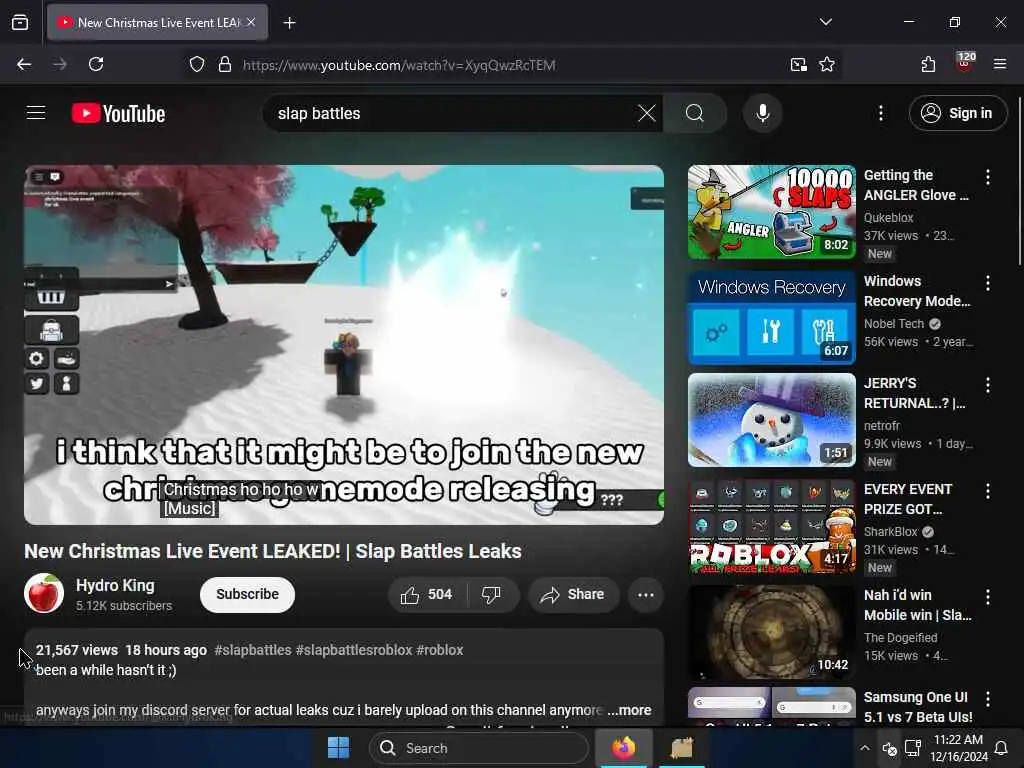The width and height of the screenshot is (1024, 768).
Task: Run the YouTube search
Action: 695,113
